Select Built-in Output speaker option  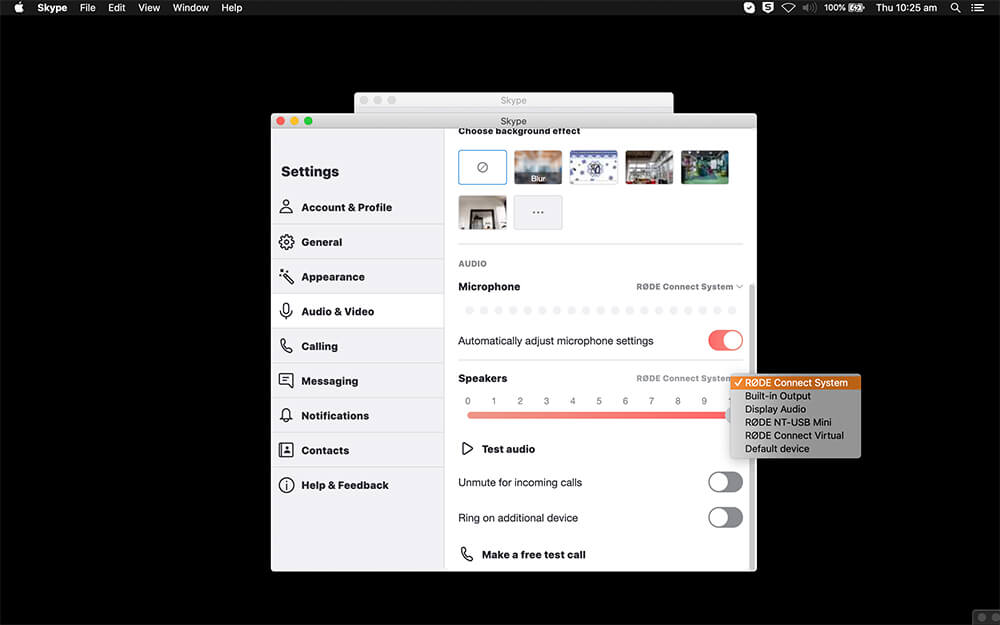tap(796, 396)
